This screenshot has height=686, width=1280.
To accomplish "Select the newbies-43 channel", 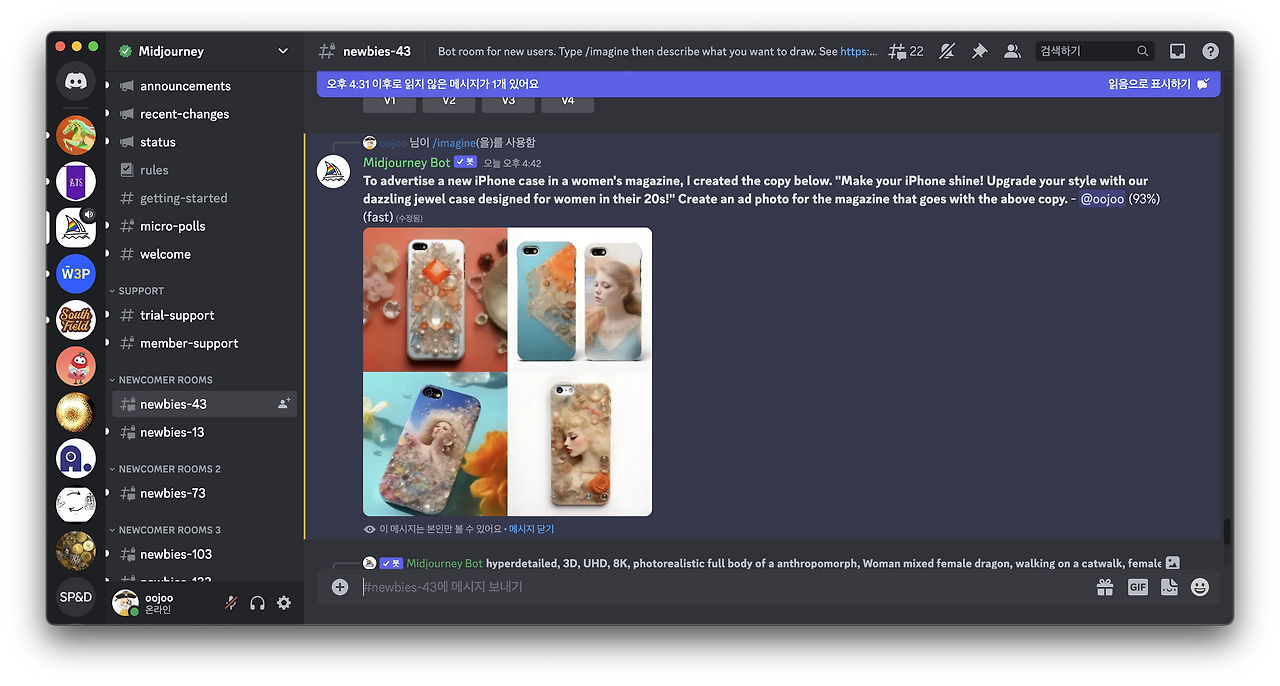I will tap(204, 404).
